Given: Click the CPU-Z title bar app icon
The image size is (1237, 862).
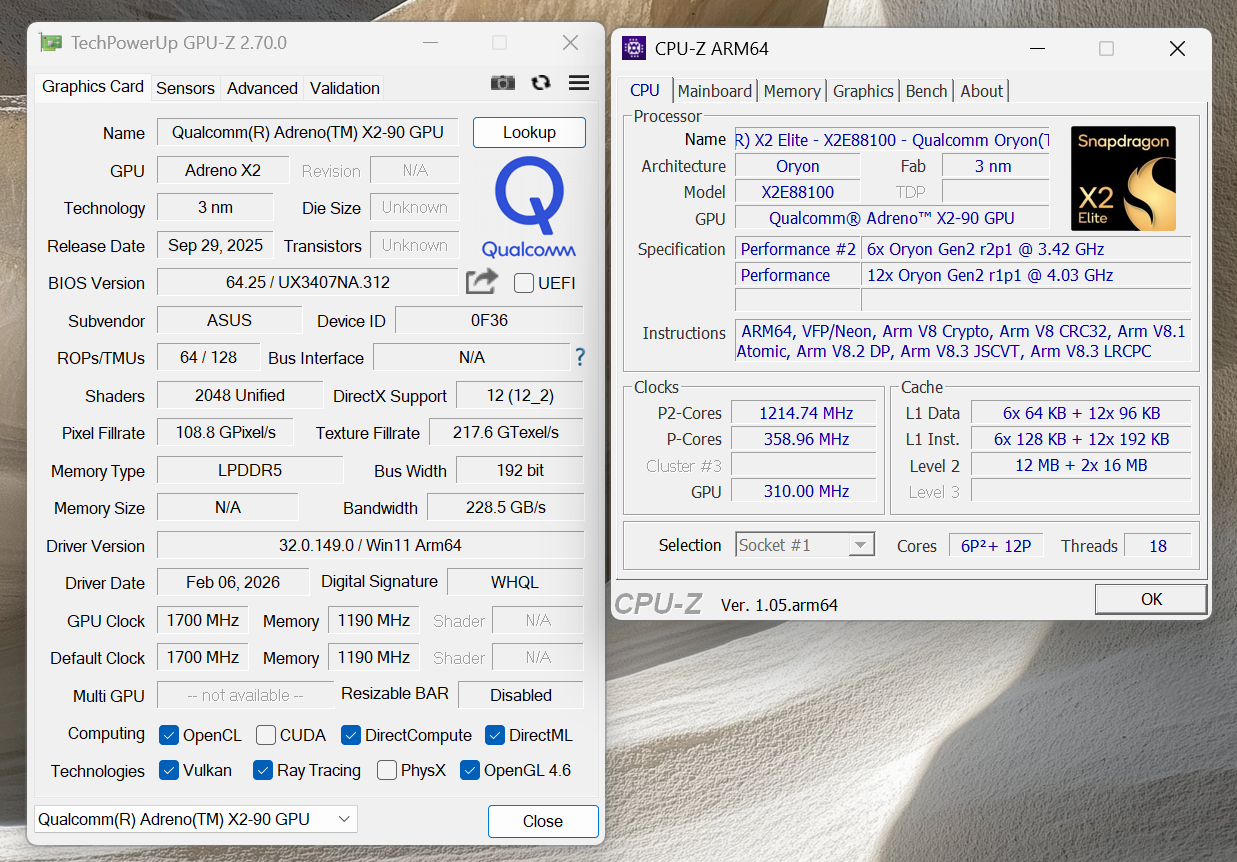Looking at the screenshot, I should click(x=634, y=48).
